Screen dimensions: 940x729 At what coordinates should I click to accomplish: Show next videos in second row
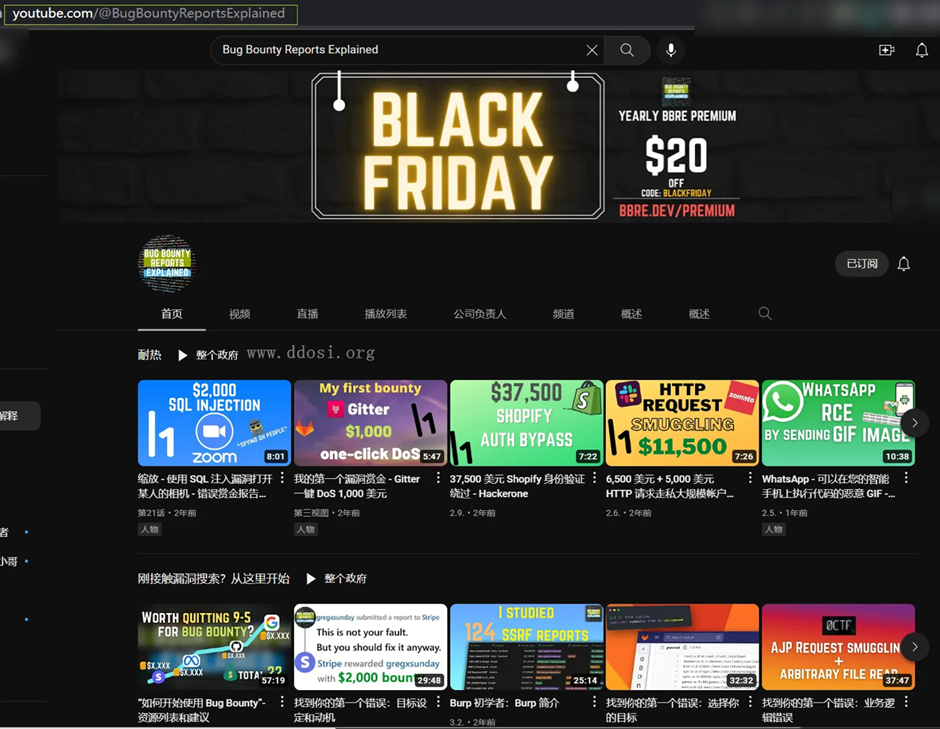(914, 647)
